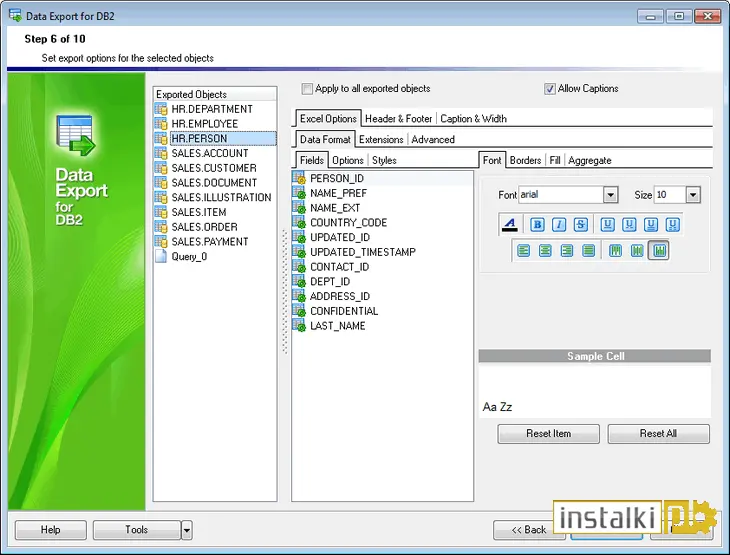Switch to Caption & Width tab
This screenshot has width=730, height=555.
[473, 119]
